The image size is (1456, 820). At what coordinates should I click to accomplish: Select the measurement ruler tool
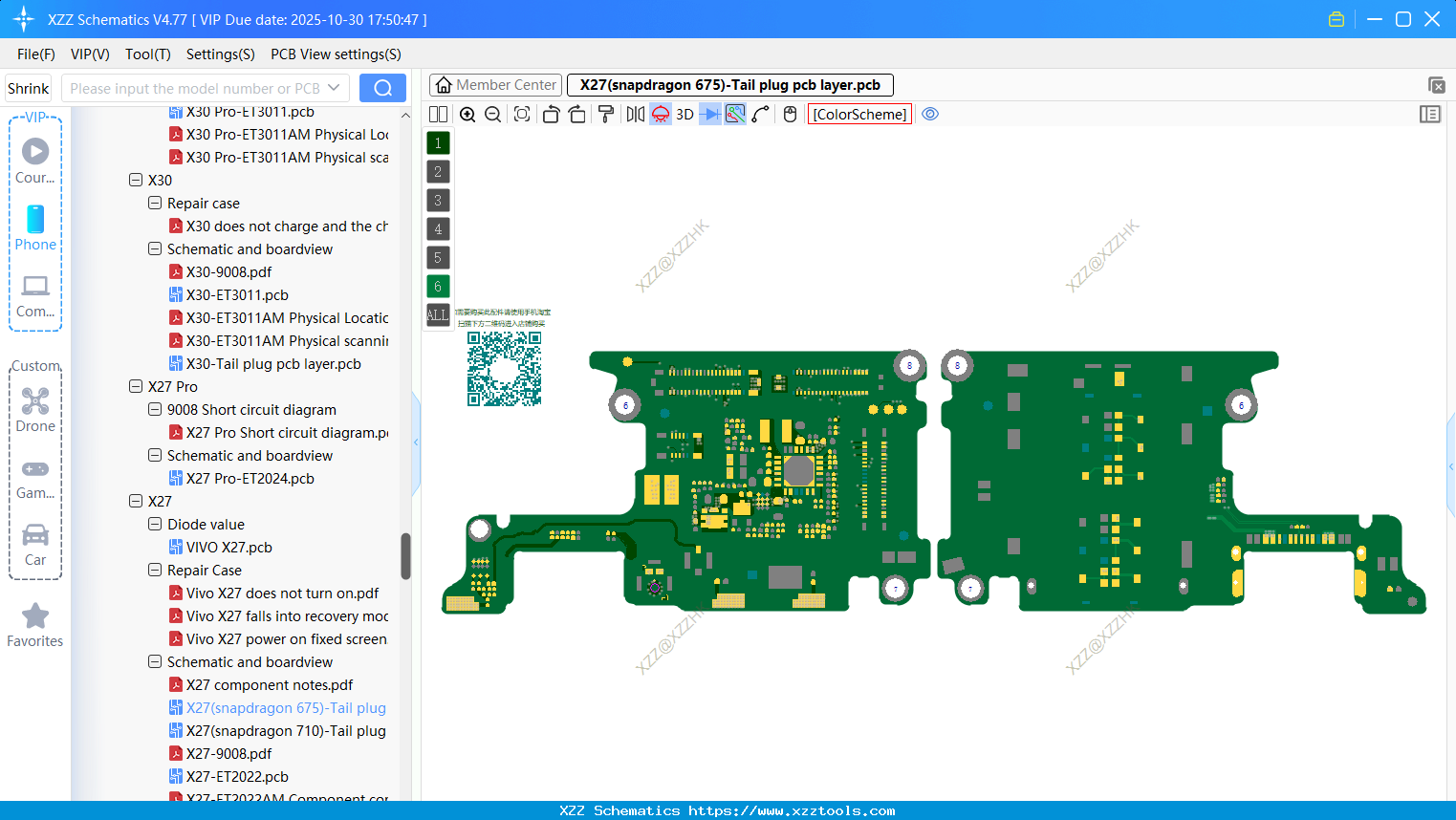tap(759, 114)
